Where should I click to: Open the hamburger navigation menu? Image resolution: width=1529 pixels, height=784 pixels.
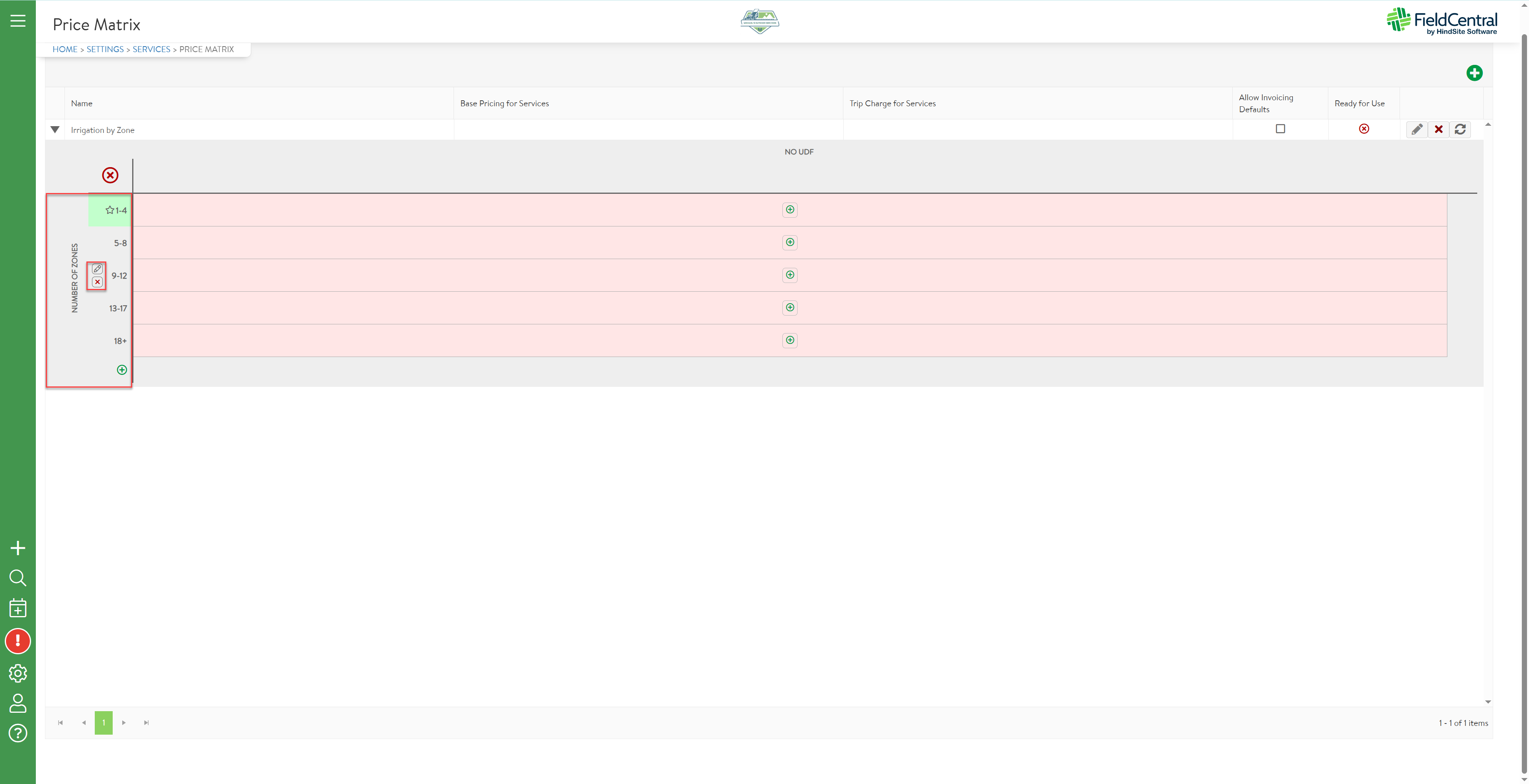coord(18,21)
